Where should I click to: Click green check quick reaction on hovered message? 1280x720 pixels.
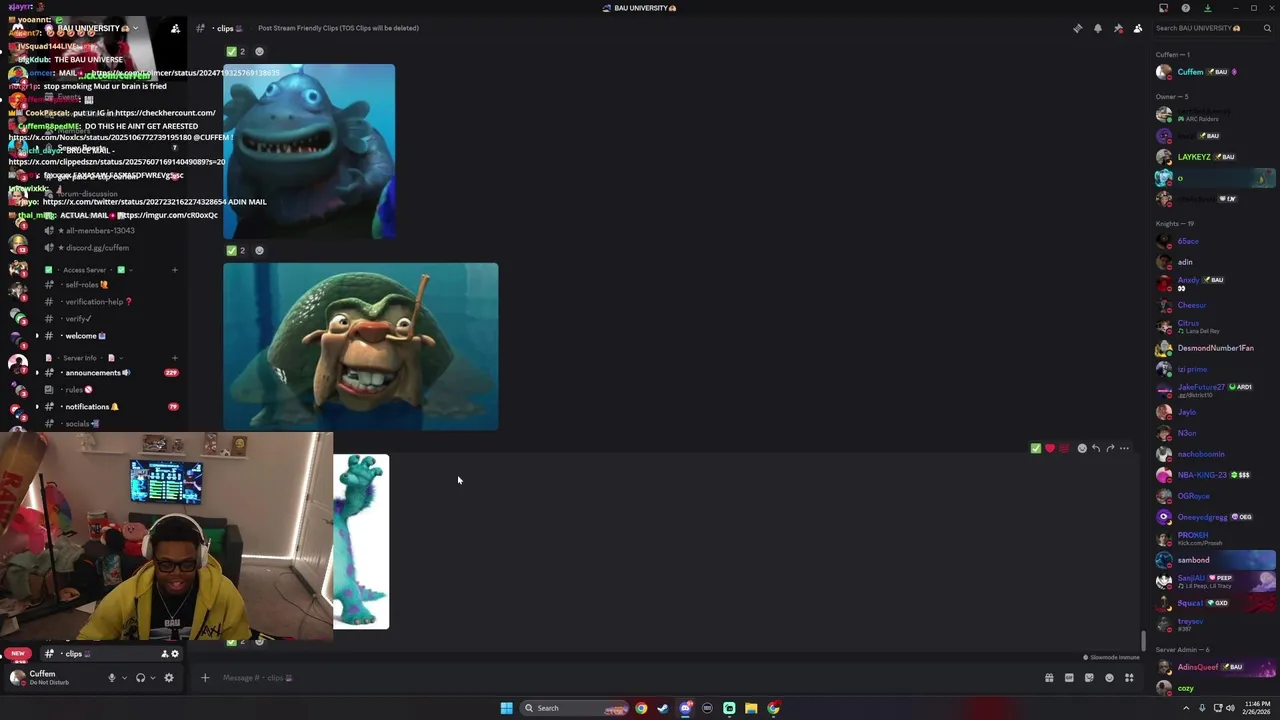coord(1036,448)
